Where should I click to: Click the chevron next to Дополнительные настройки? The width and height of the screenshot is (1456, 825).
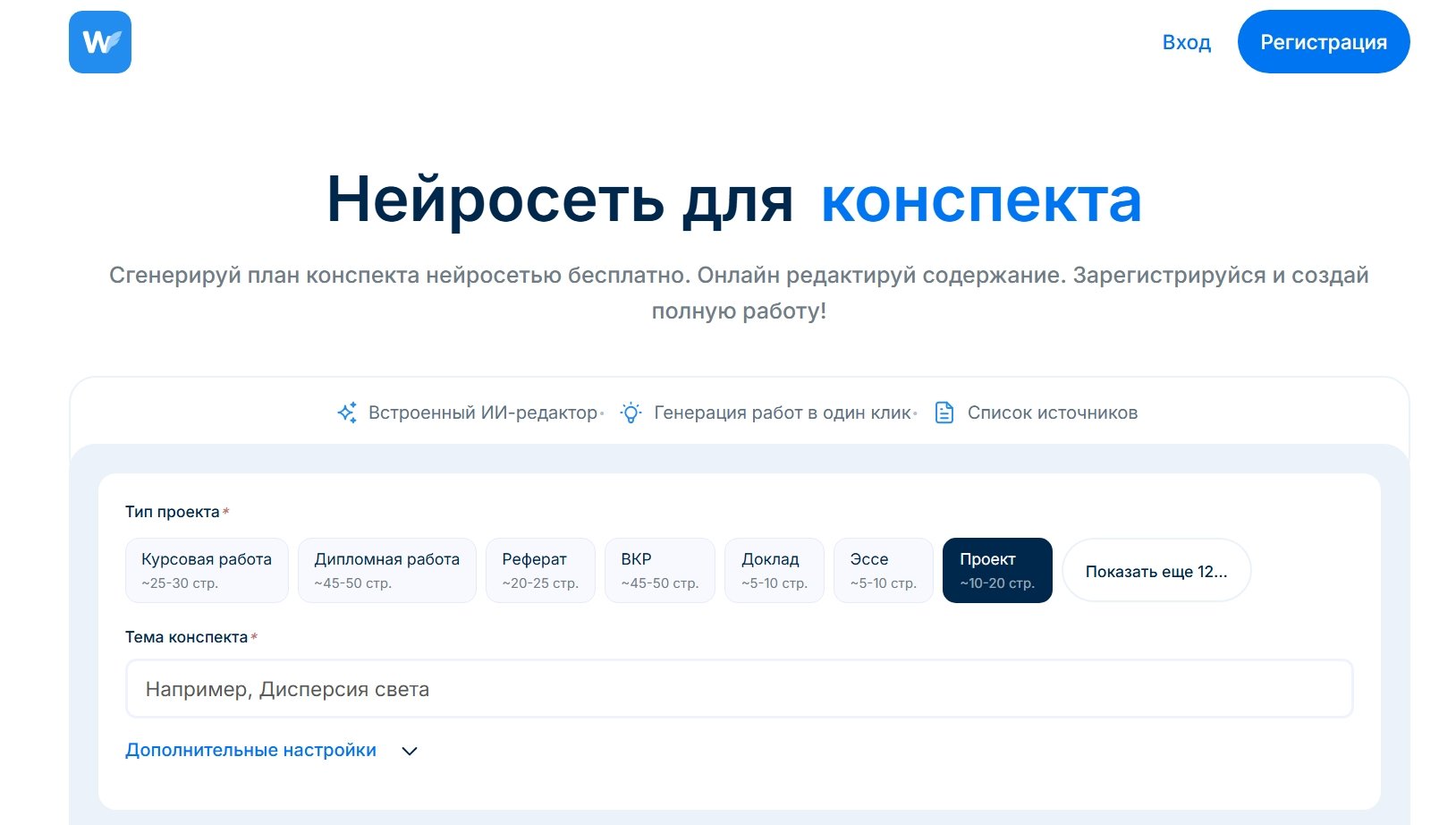pyautogui.click(x=410, y=751)
